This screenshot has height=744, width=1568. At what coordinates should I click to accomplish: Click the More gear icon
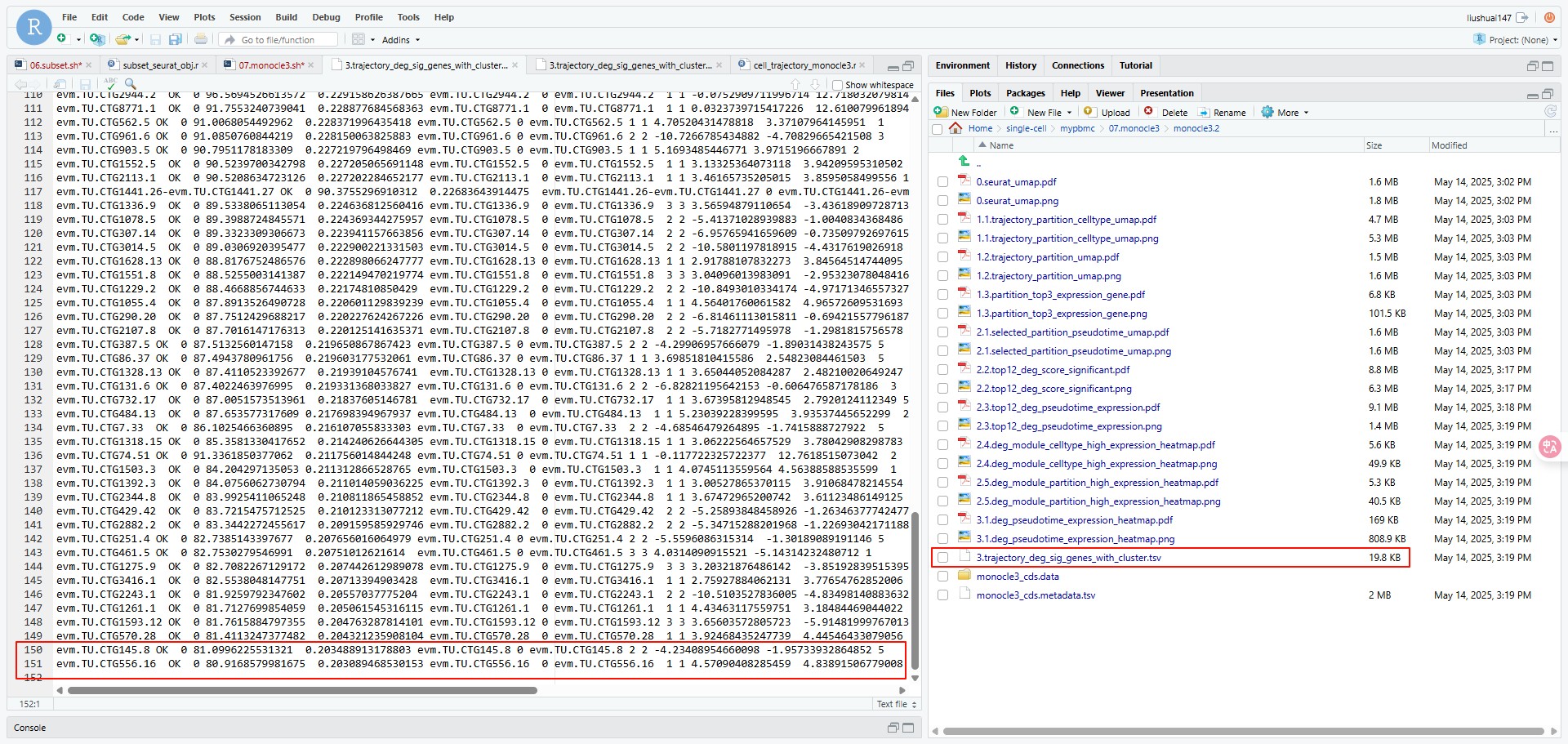click(1267, 112)
